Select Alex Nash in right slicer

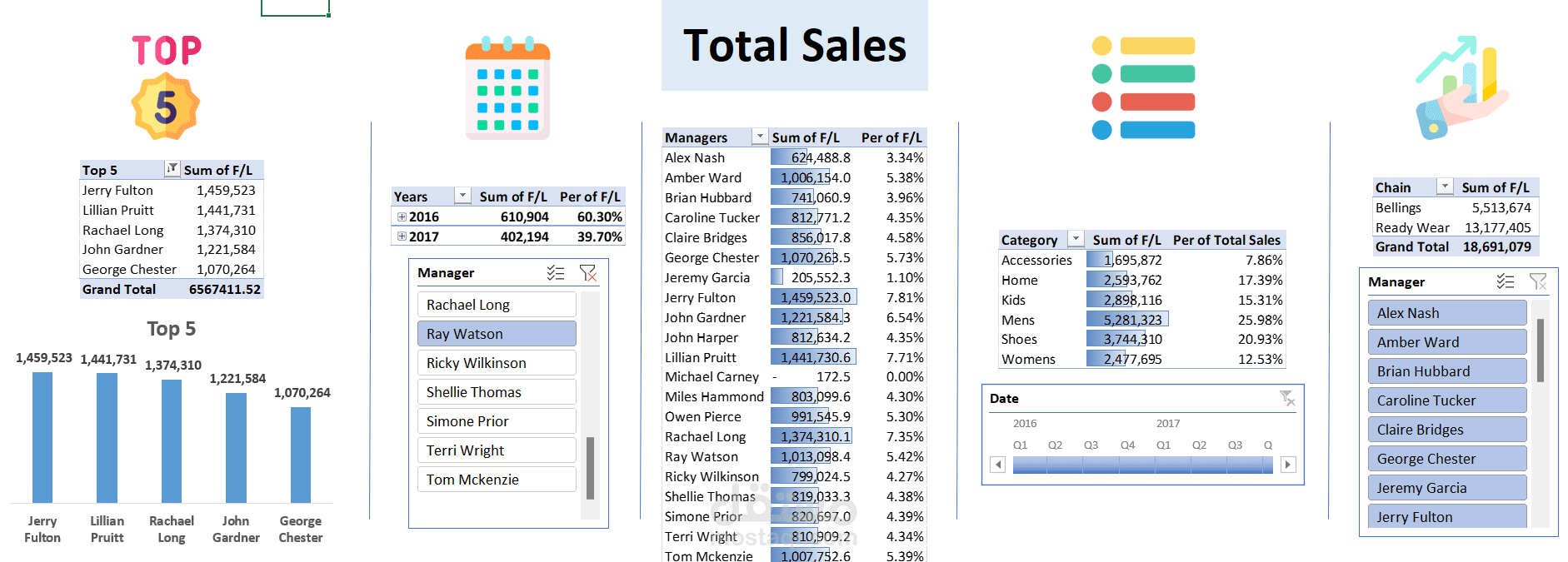[x=1447, y=313]
